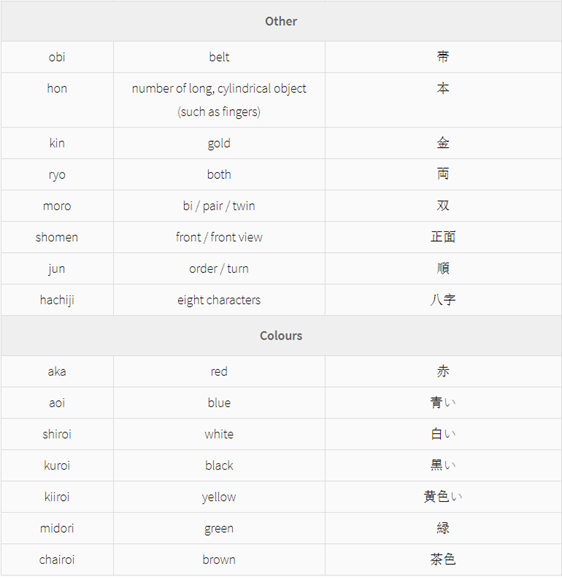Select the 'kin' romaji cell
Viewport: 562px width, 578px height.
click(x=57, y=143)
